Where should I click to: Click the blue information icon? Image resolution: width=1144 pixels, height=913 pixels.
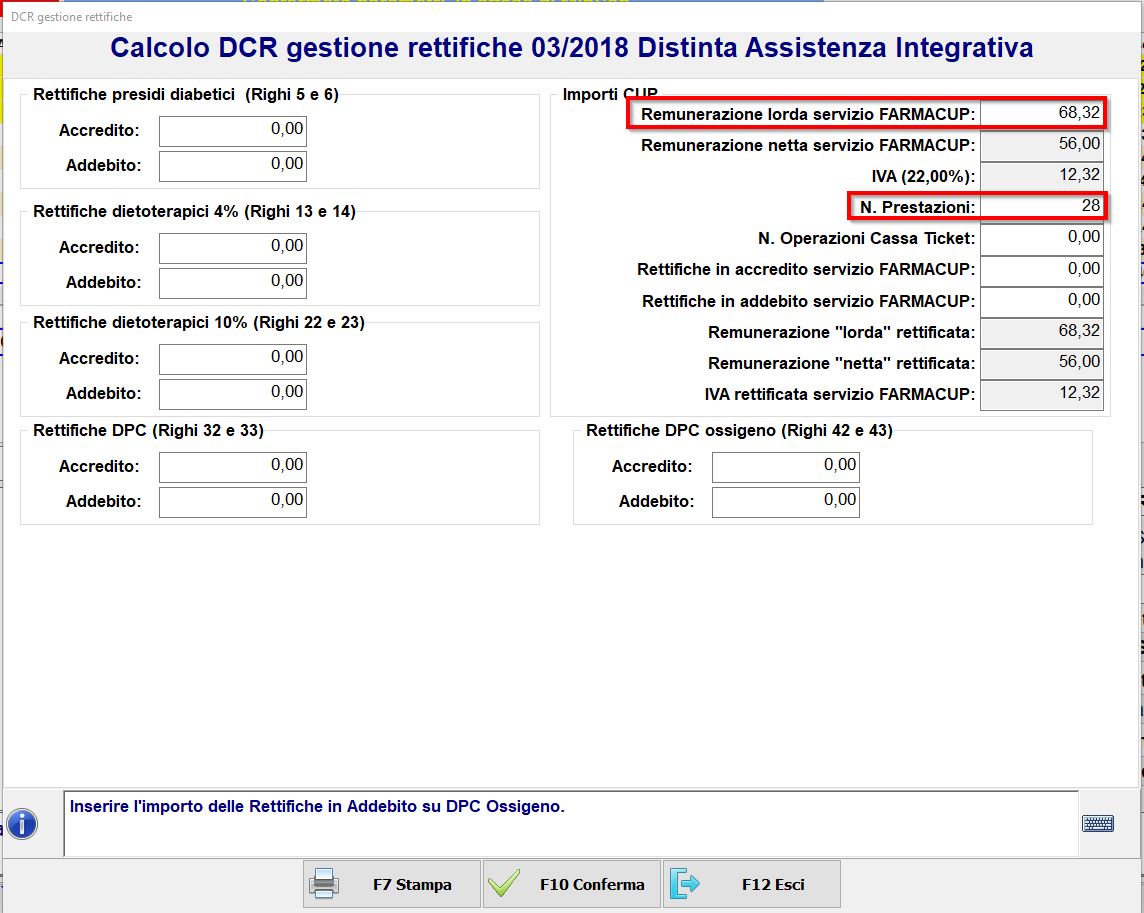coord(22,824)
